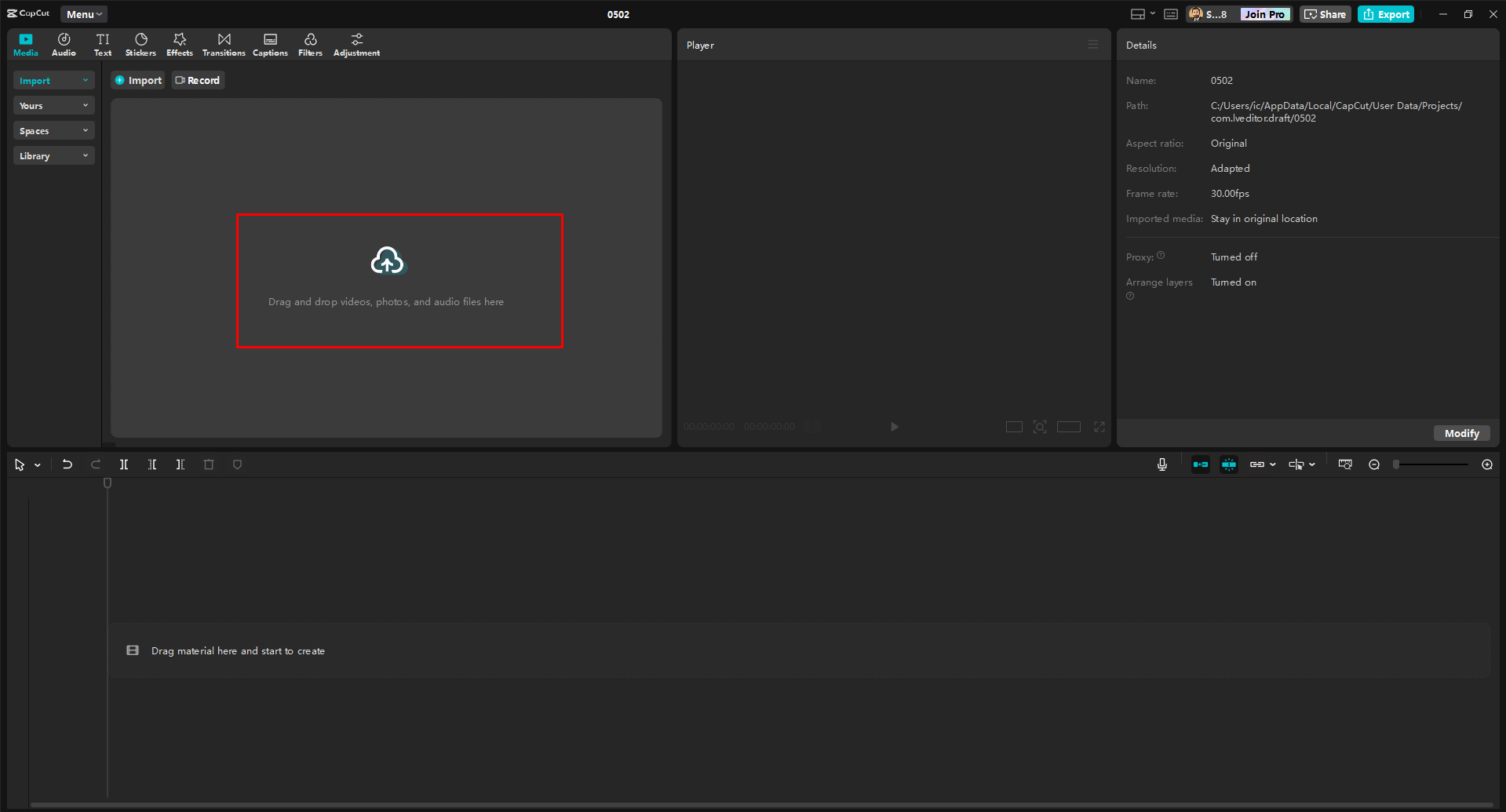The height and width of the screenshot is (812, 1506).
Task: Open the Menu at the top left
Action: click(x=82, y=13)
